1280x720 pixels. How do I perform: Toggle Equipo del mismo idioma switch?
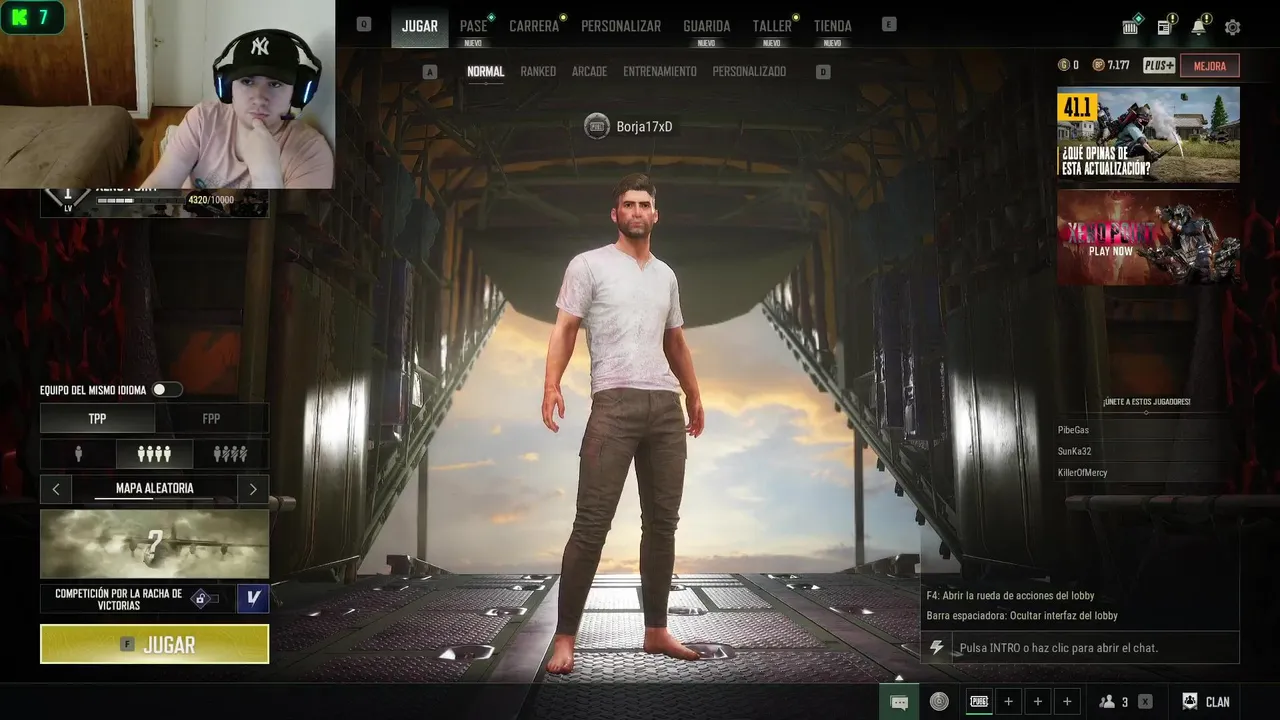pyautogui.click(x=166, y=390)
